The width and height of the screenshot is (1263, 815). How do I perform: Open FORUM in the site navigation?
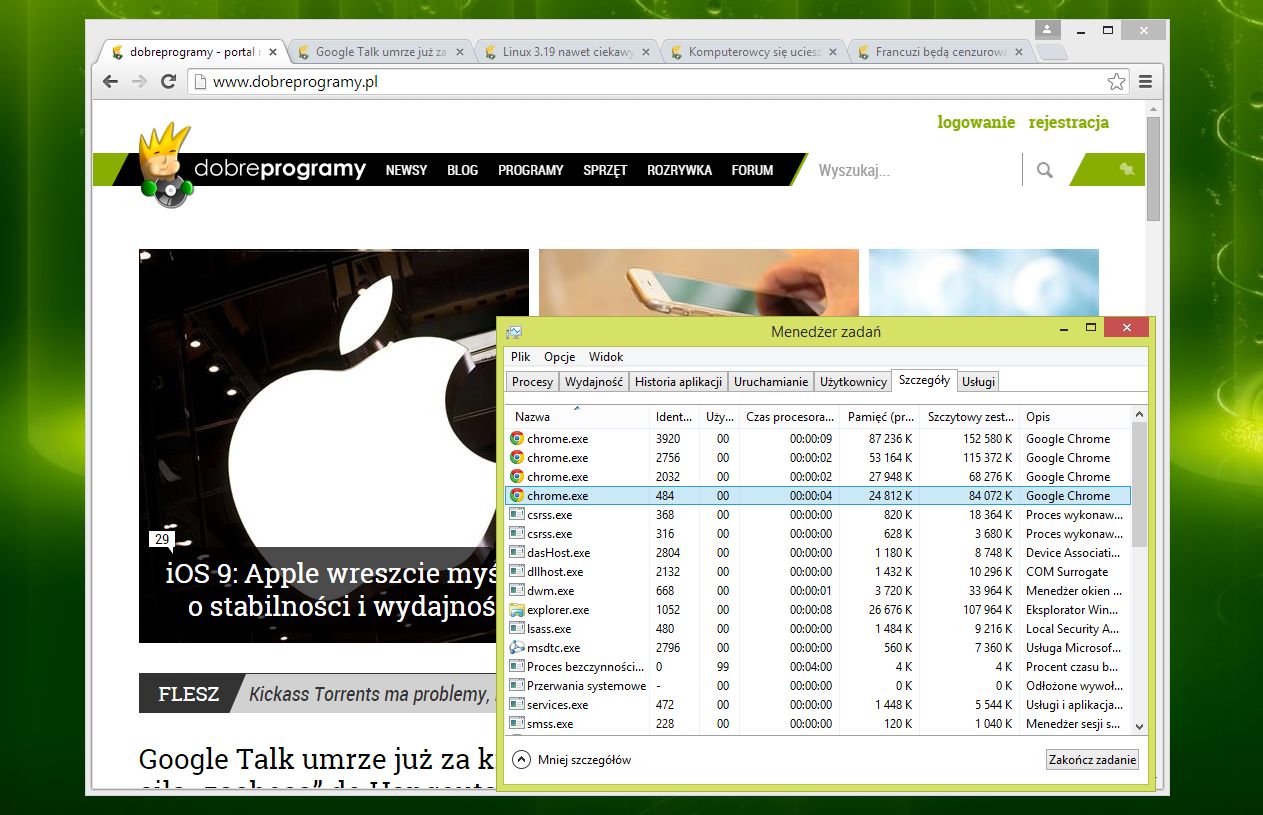coord(752,170)
